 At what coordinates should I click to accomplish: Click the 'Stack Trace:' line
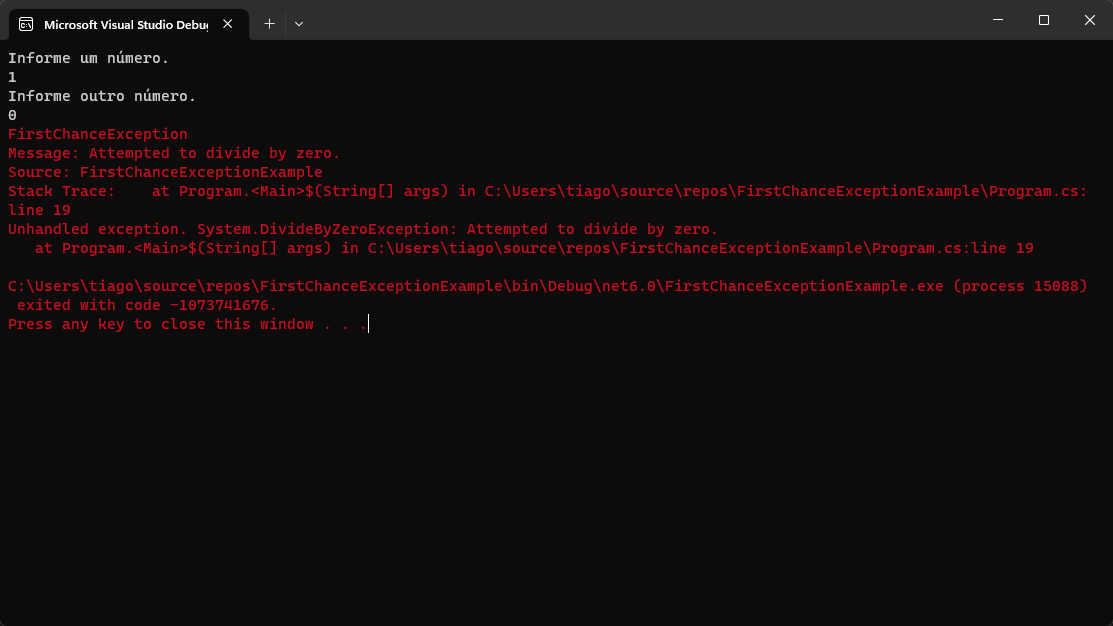[x=547, y=191]
